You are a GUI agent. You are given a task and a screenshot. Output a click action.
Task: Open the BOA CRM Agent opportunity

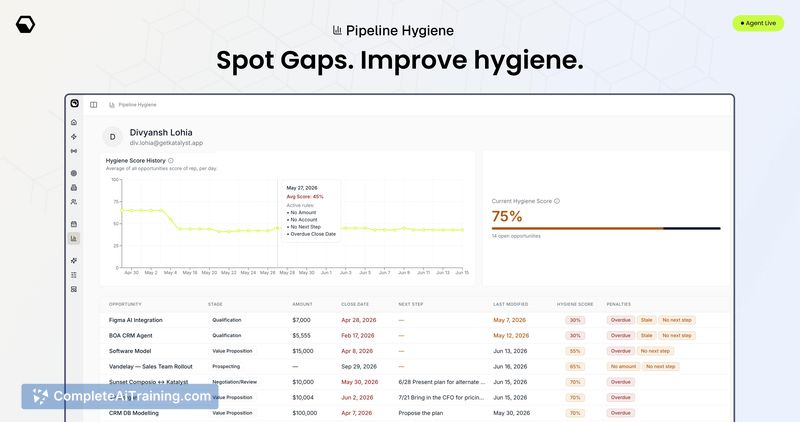[x=131, y=336]
